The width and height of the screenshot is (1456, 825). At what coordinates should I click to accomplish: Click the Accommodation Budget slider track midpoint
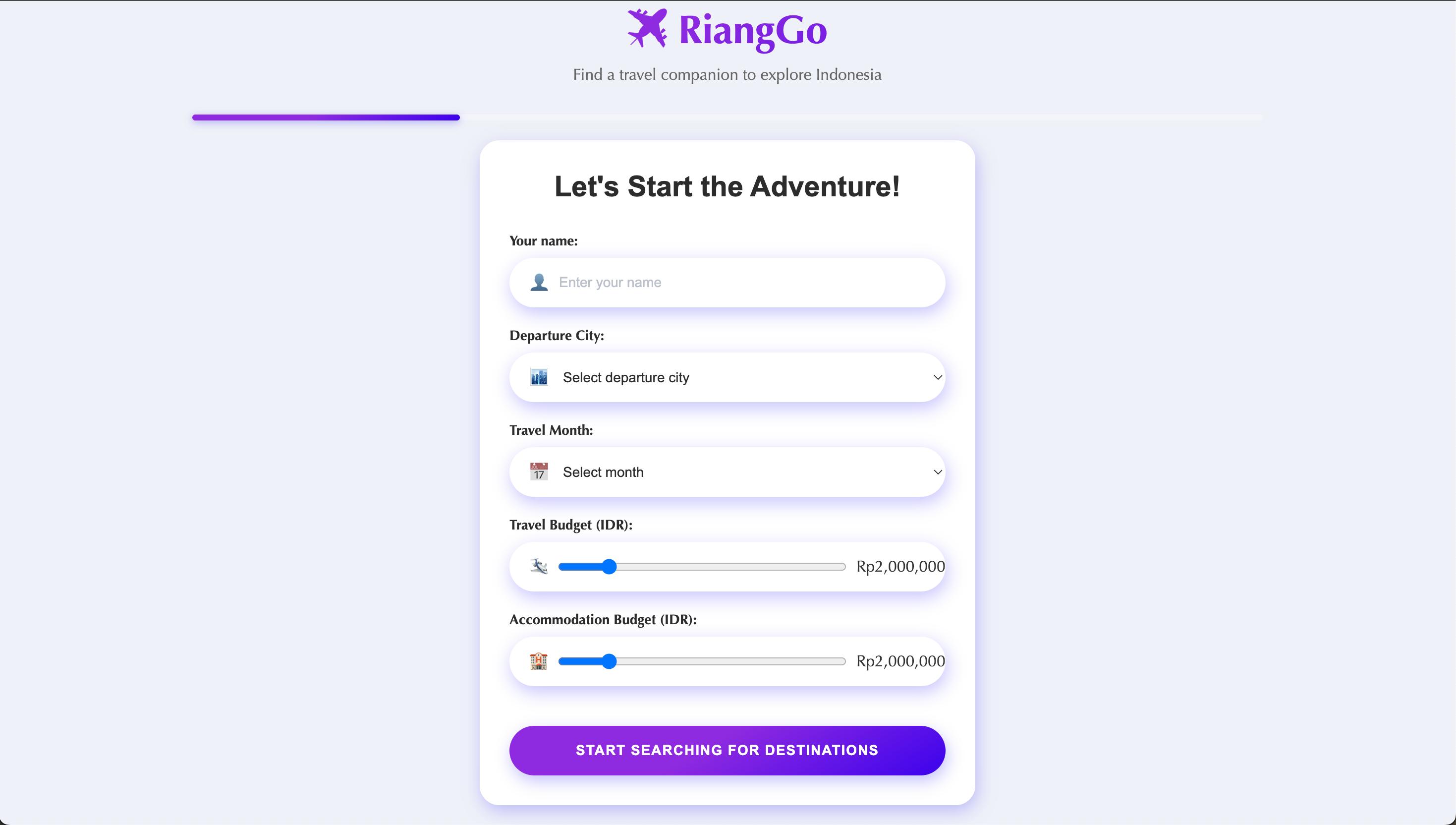coord(702,661)
